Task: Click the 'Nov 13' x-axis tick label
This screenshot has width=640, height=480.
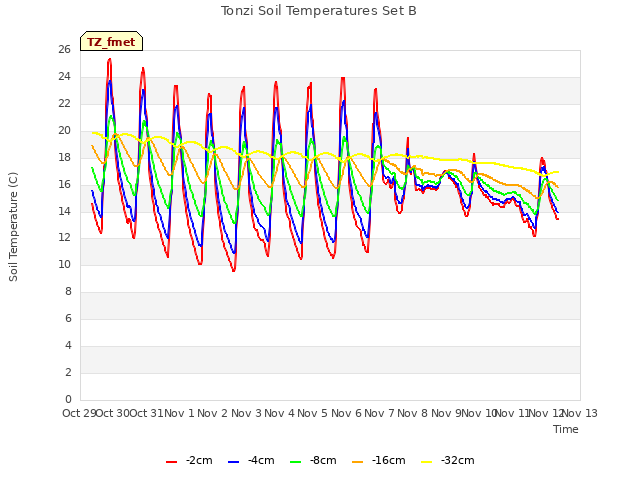Action: [580, 413]
